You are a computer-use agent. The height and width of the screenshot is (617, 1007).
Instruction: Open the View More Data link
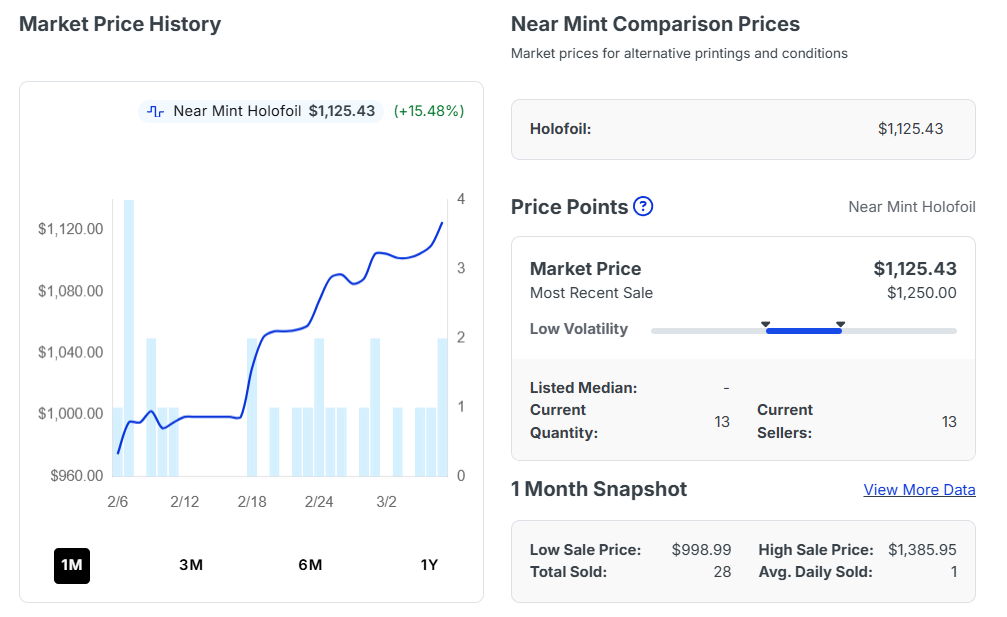click(x=919, y=490)
